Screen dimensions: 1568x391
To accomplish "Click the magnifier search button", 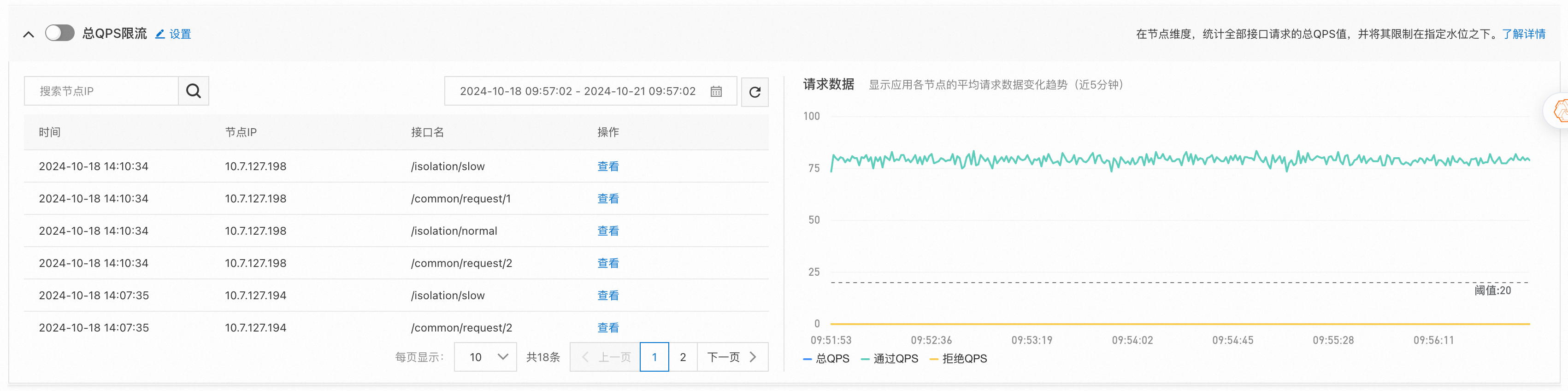I will pos(194,91).
